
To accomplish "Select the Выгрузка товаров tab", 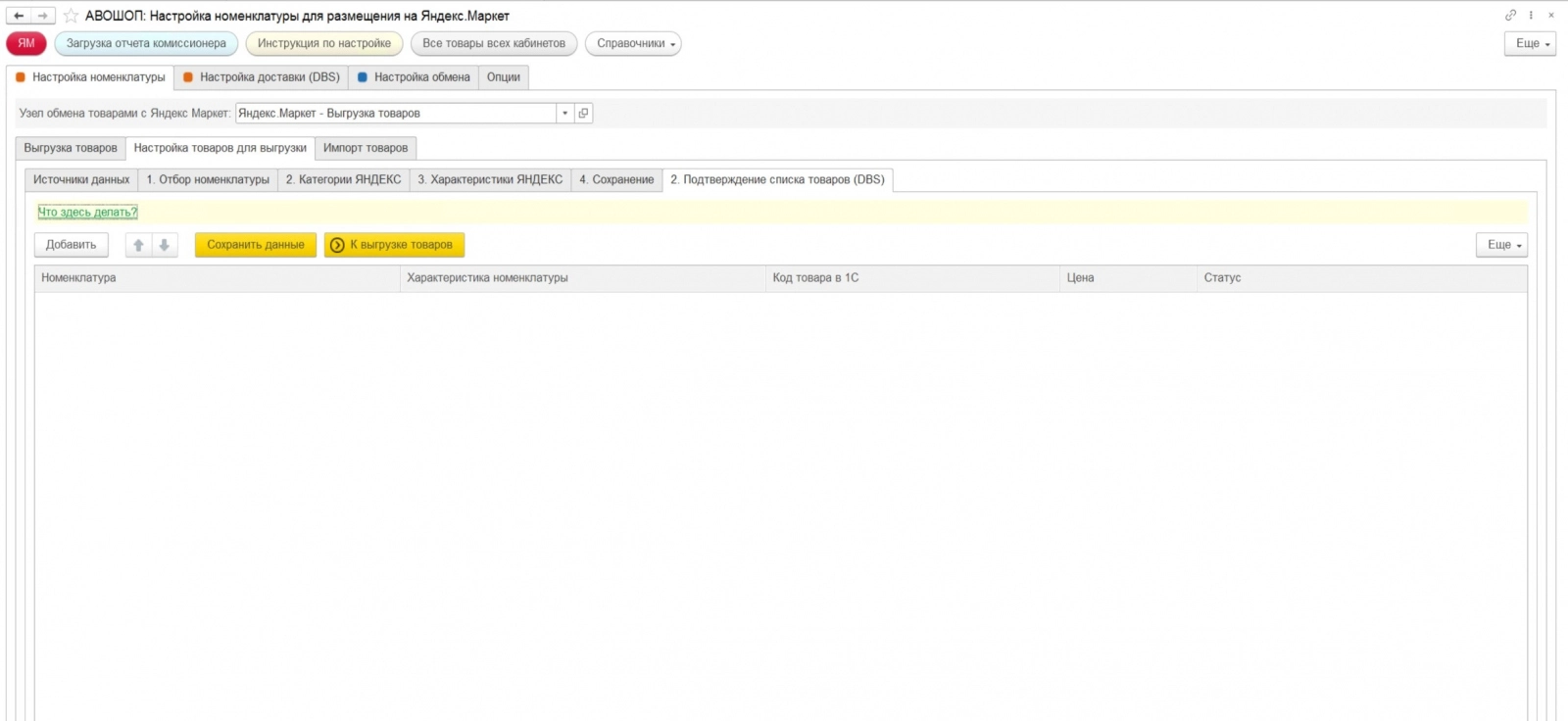I will [x=71, y=148].
